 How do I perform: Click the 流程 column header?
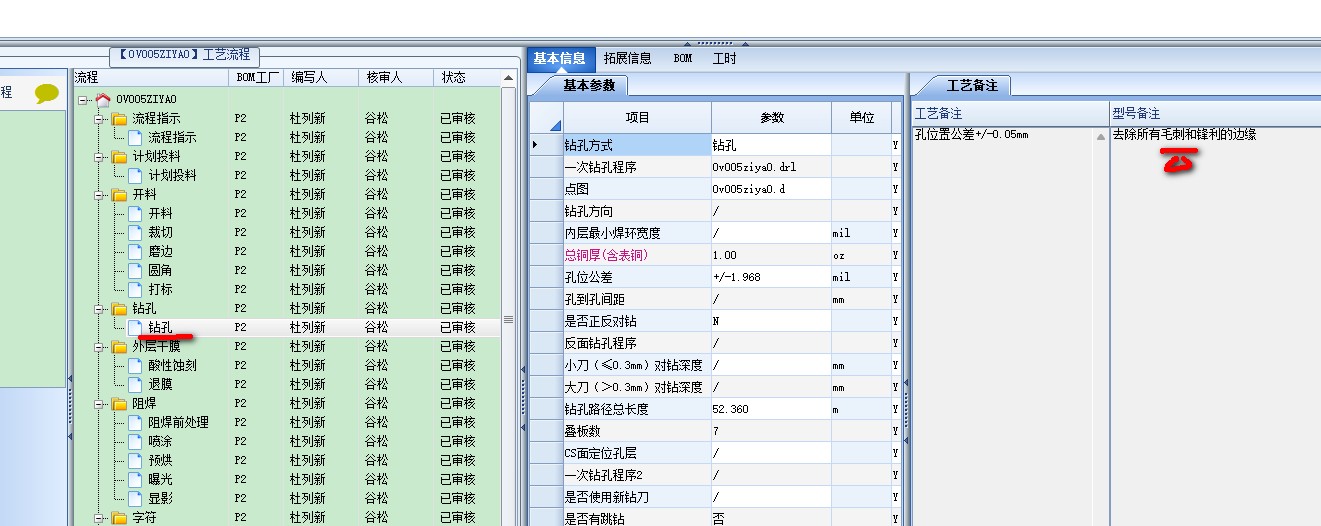pyautogui.click(x=150, y=77)
